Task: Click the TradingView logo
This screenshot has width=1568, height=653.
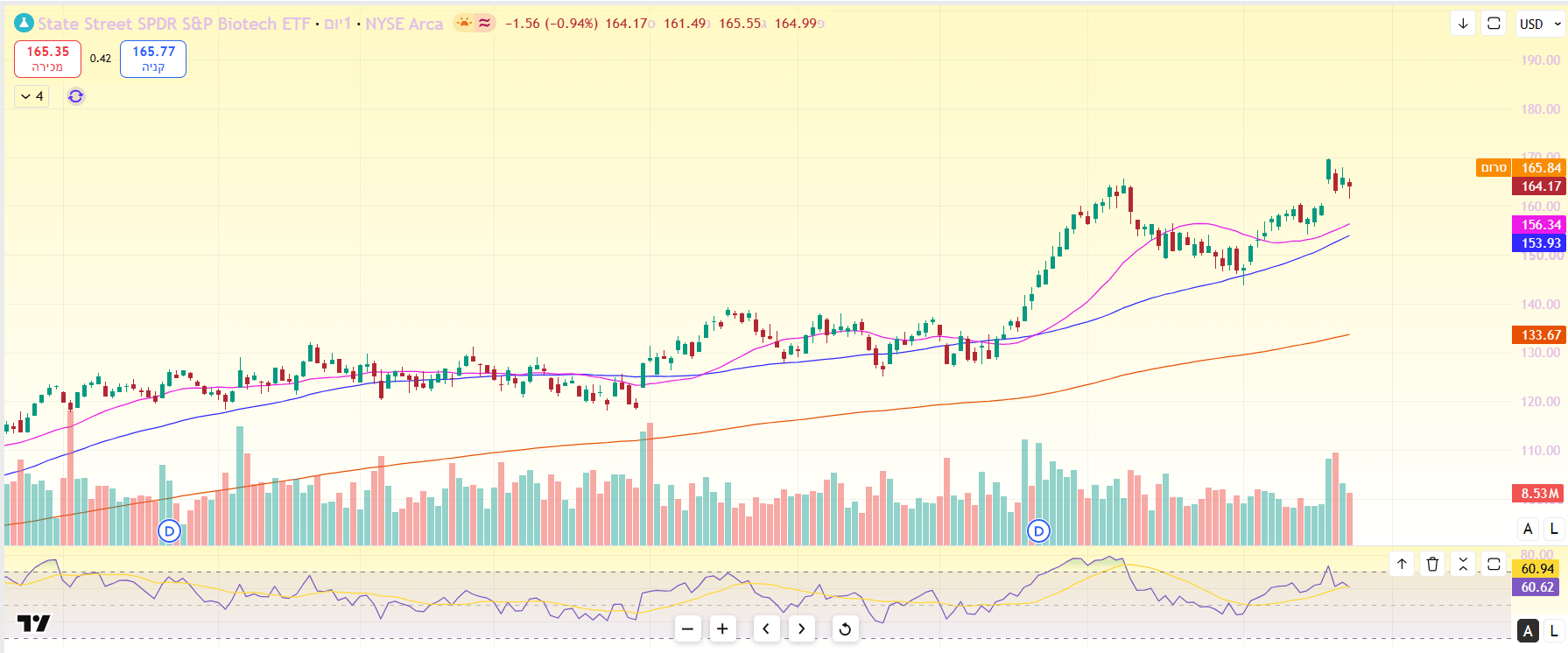Action: pyautogui.click(x=34, y=623)
